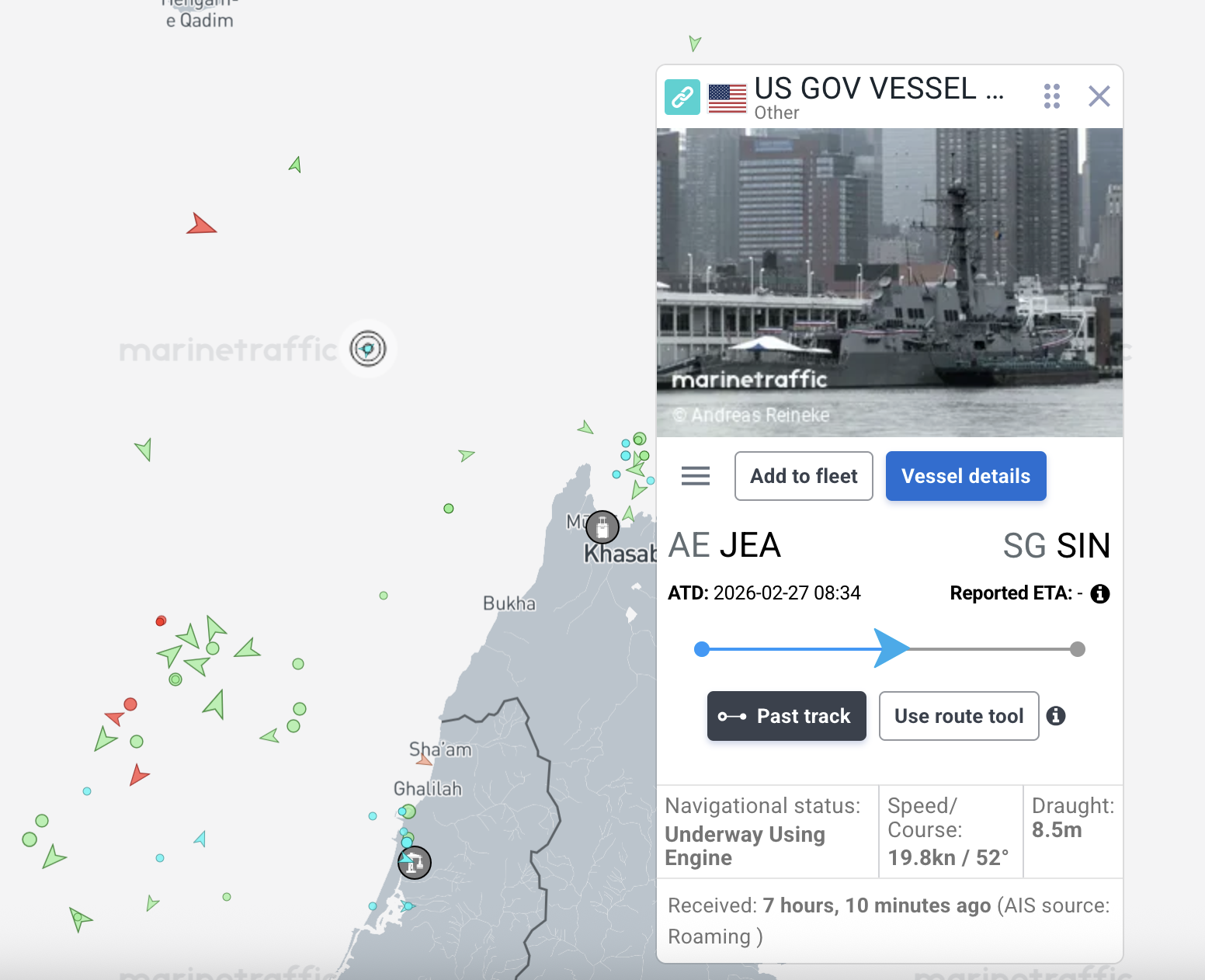
Task: Click the Draught 8.5m value
Action: (x=1057, y=830)
